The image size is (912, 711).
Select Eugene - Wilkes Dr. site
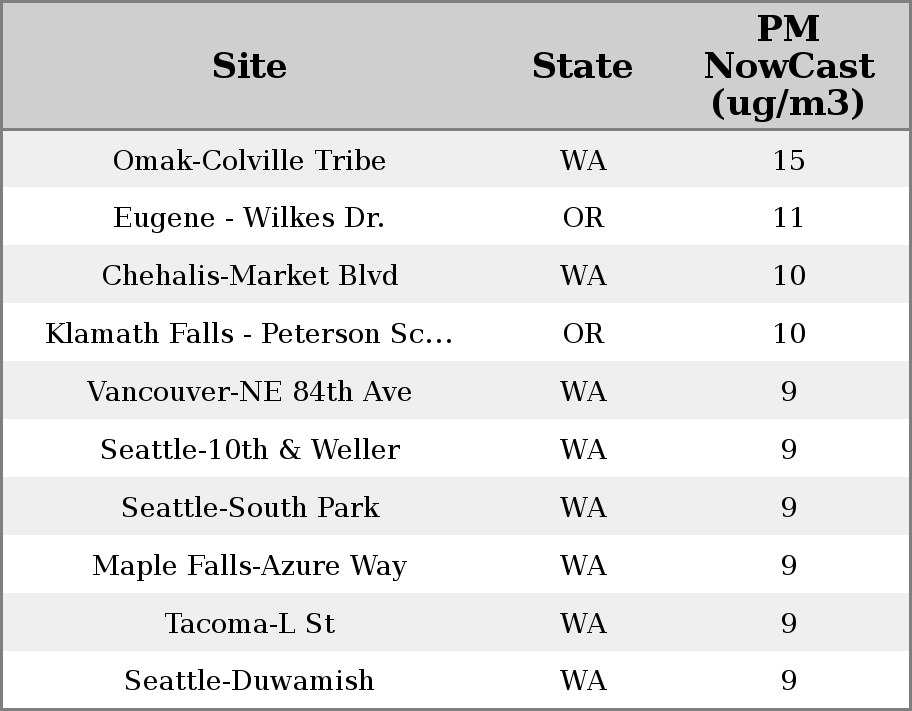(249, 218)
